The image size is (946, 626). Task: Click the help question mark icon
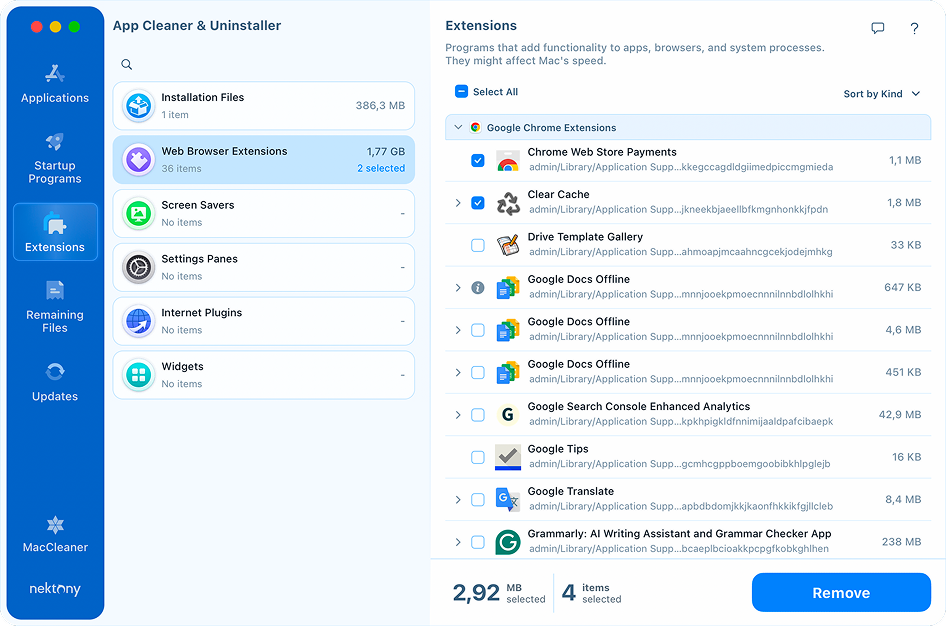tap(914, 28)
